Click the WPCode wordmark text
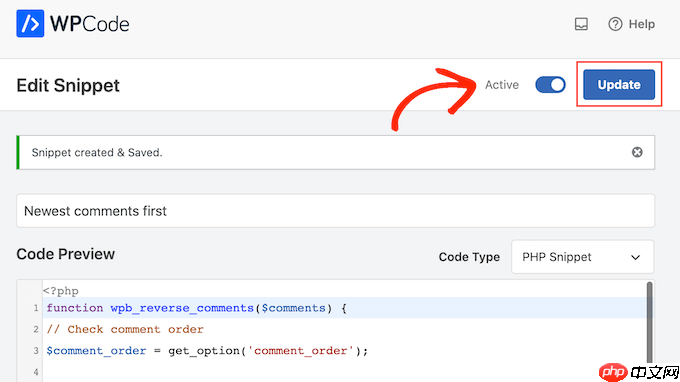Image resolution: width=680 pixels, height=382 pixels. pos(90,24)
